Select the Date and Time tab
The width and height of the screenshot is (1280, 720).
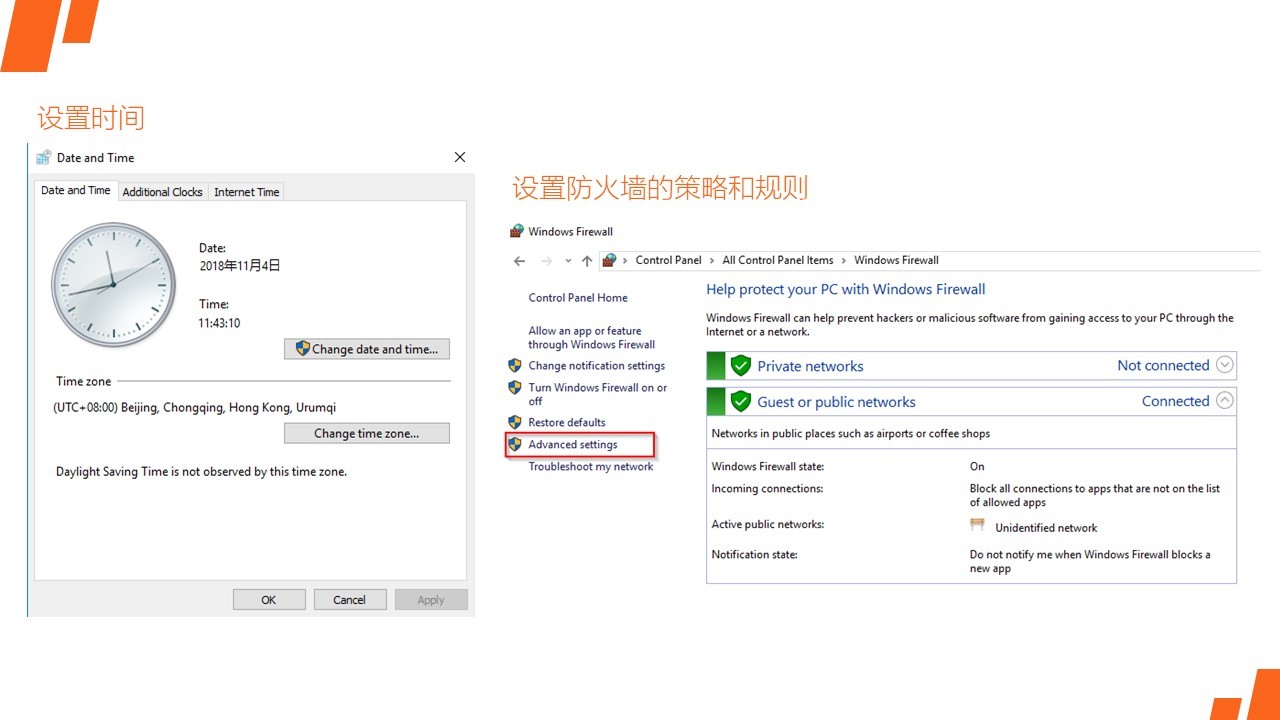coord(76,190)
